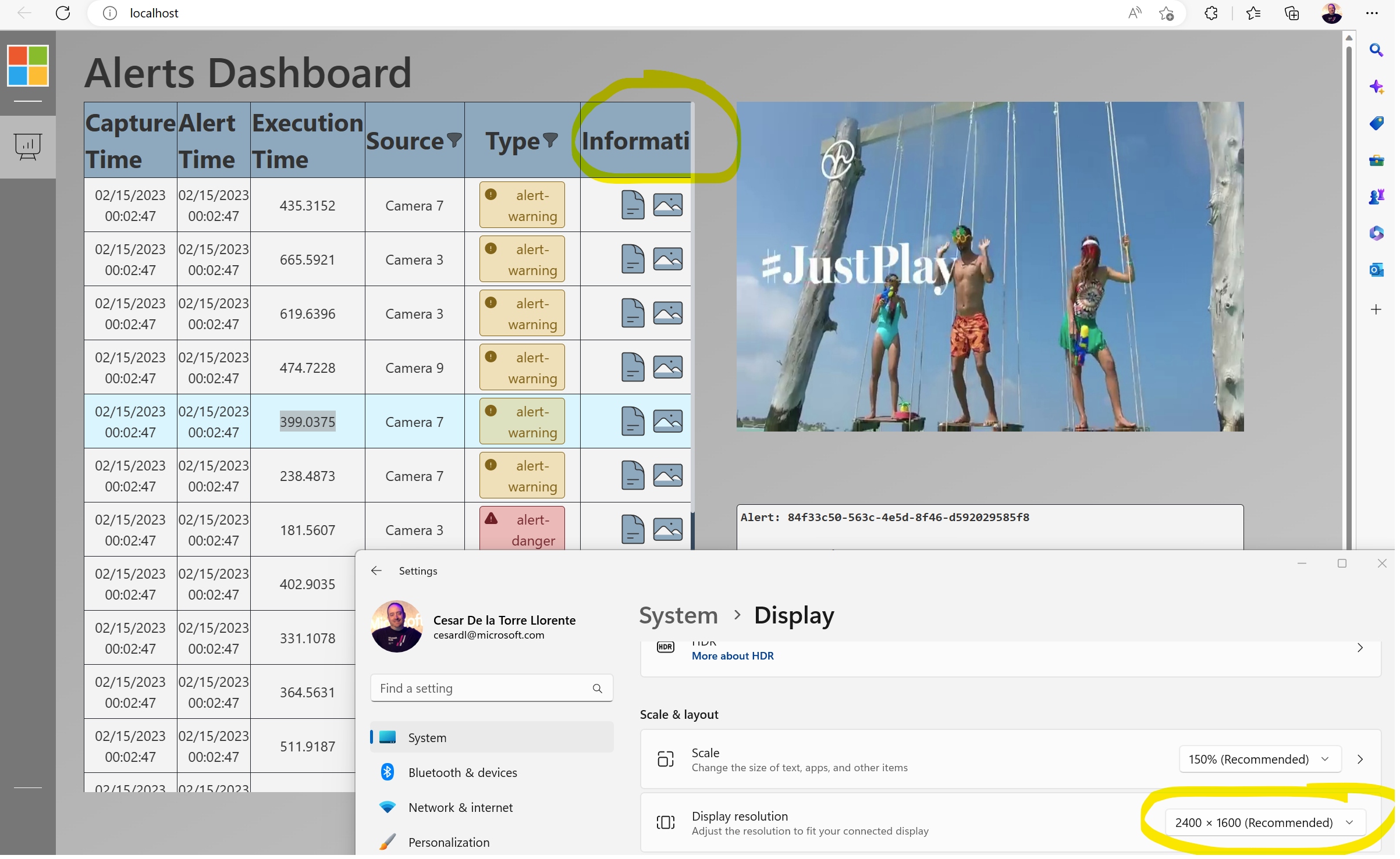Click System in the breadcrumb
This screenshot has width=1400, height=859.
tap(678, 615)
